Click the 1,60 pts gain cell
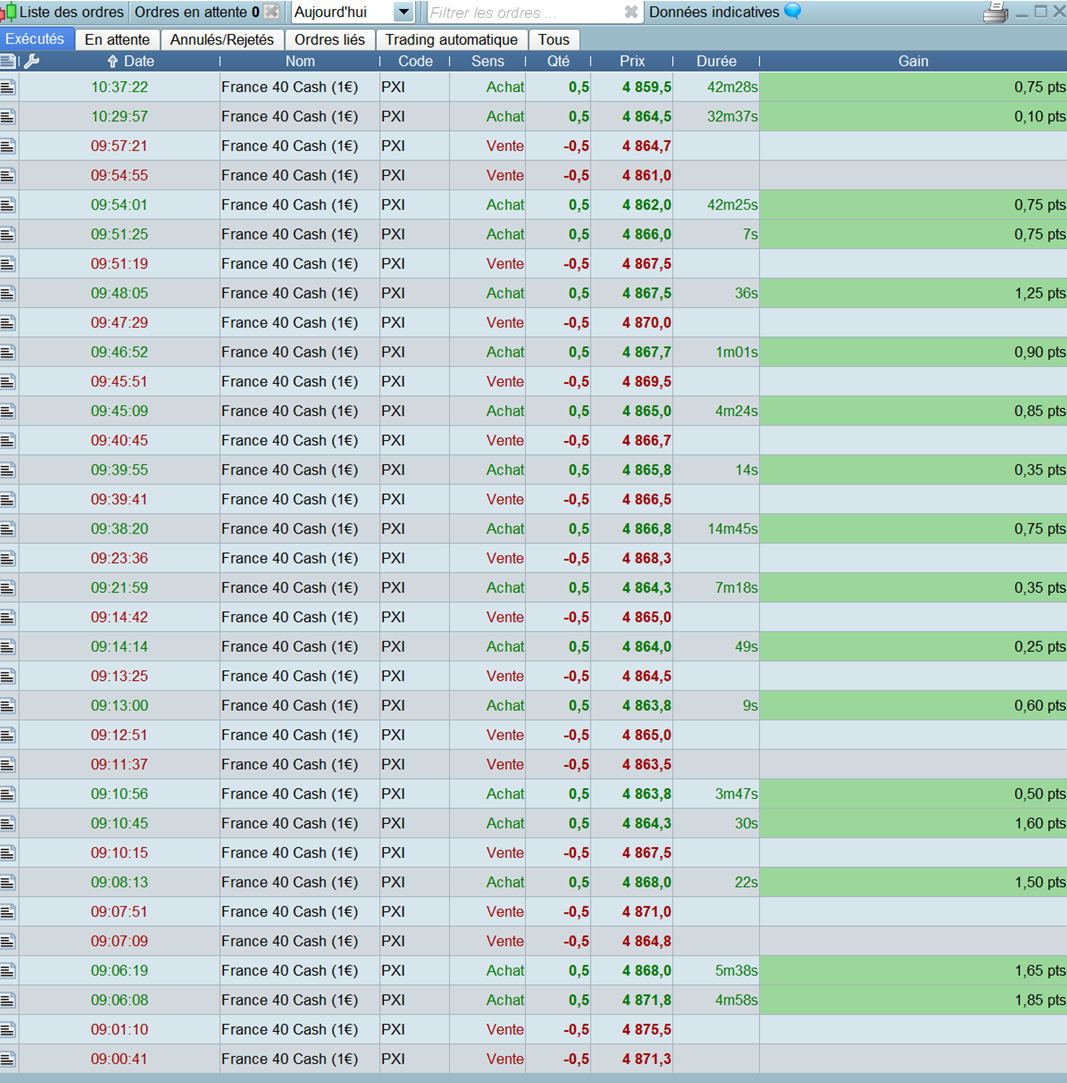The width and height of the screenshot is (1067, 1083). [x=913, y=823]
